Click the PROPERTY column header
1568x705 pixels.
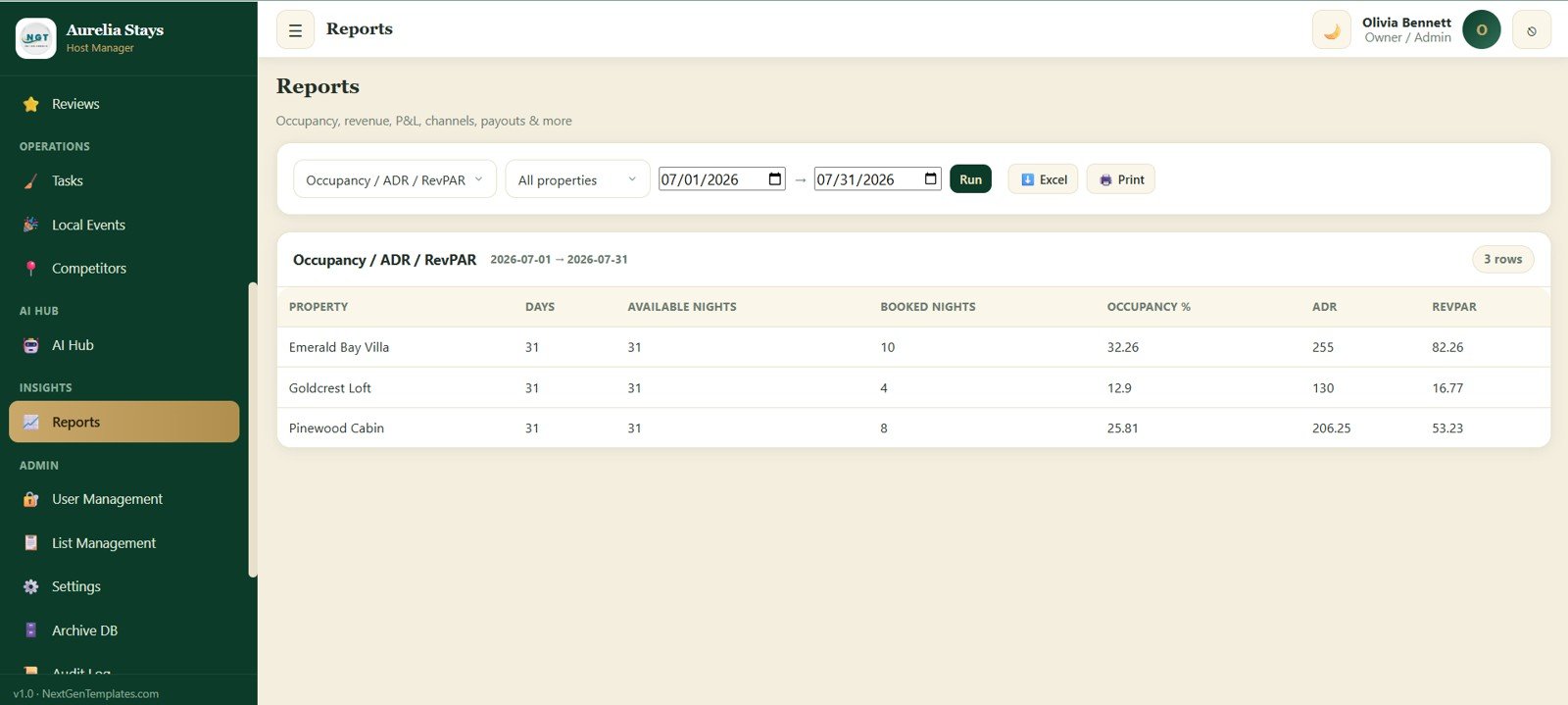pyautogui.click(x=318, y=307)
